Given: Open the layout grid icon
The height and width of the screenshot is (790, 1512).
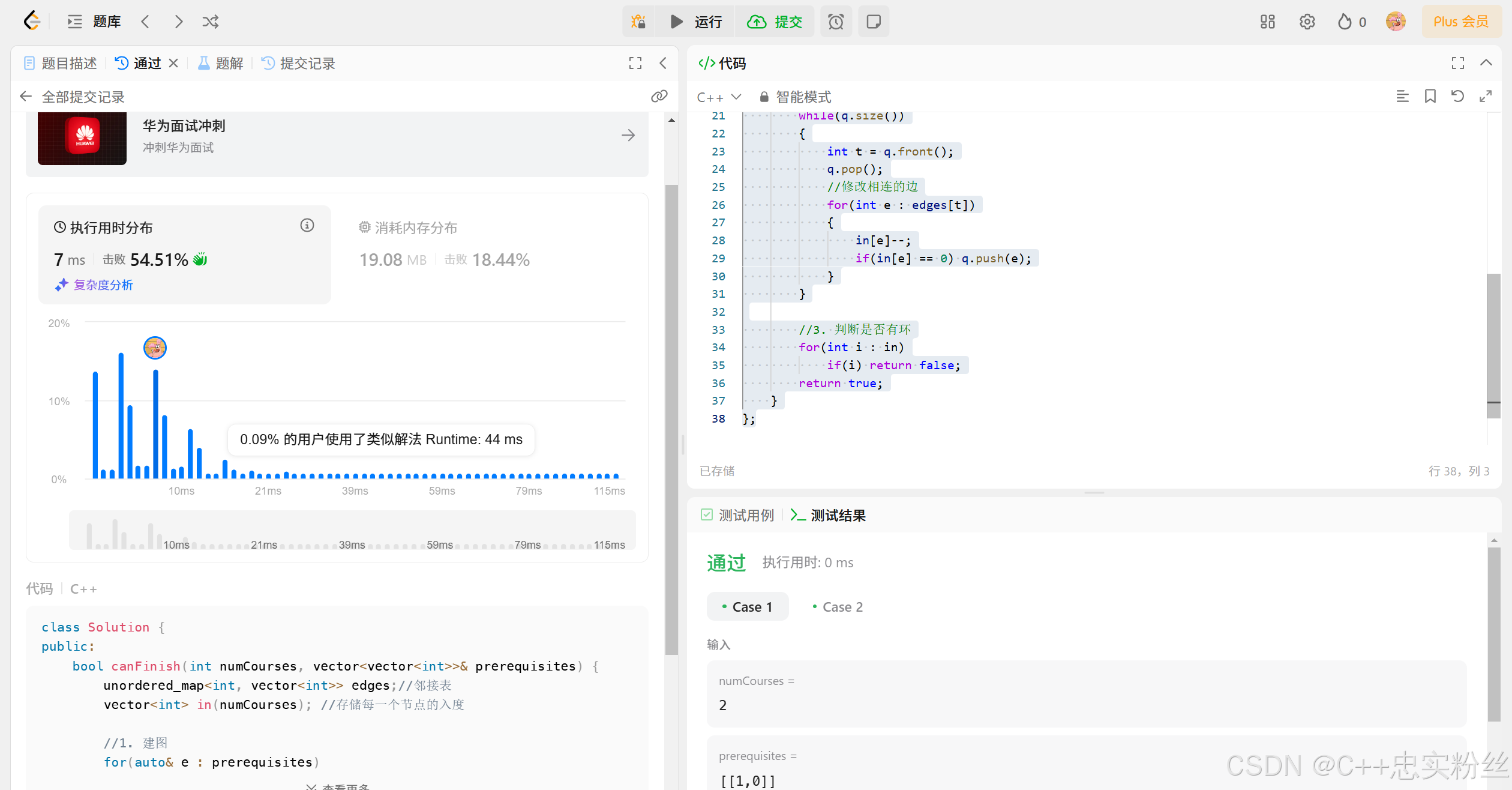Looking at the screenshot, I should (1268, 22).
